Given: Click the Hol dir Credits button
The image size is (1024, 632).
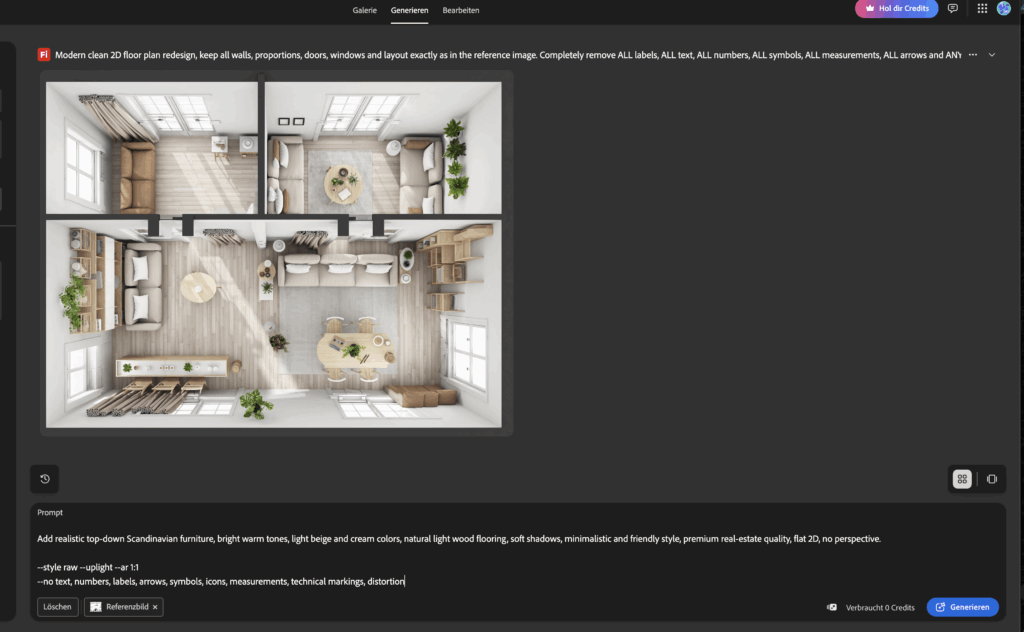Looking at the screenshot, I should click(896, 9).
